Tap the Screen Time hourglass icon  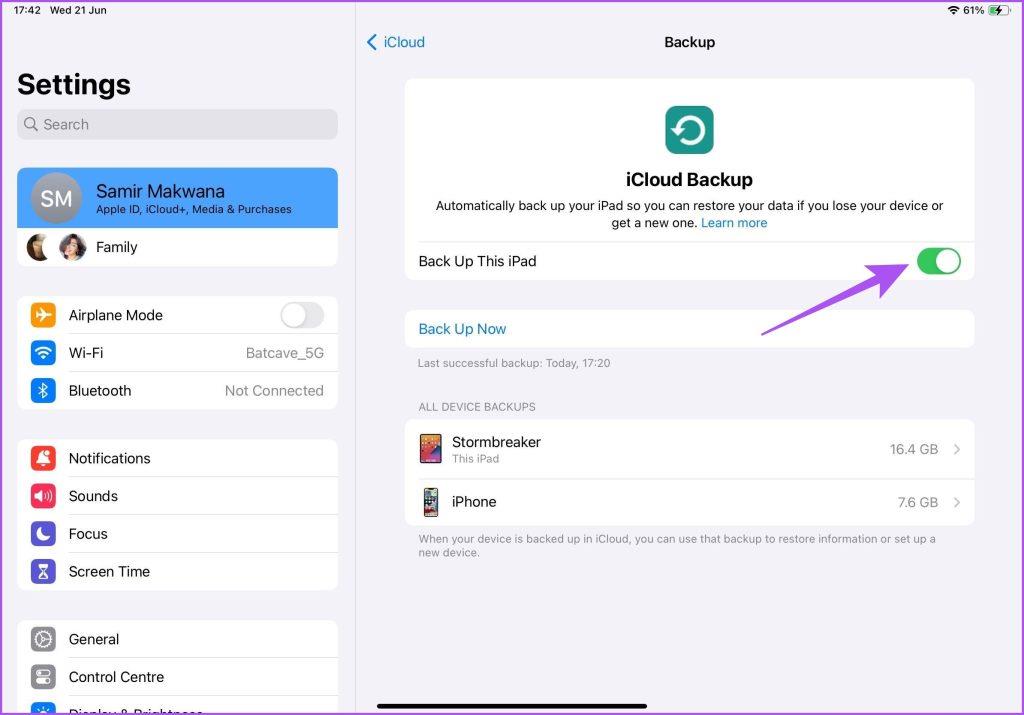click(43, 572)
